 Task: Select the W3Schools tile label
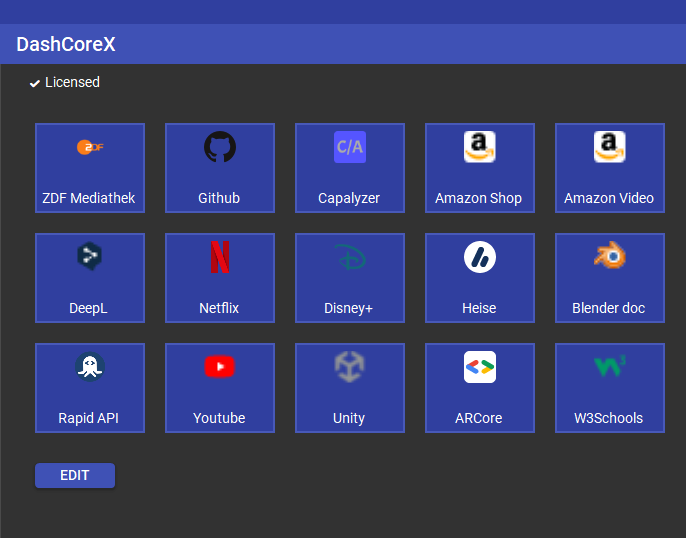609,418
